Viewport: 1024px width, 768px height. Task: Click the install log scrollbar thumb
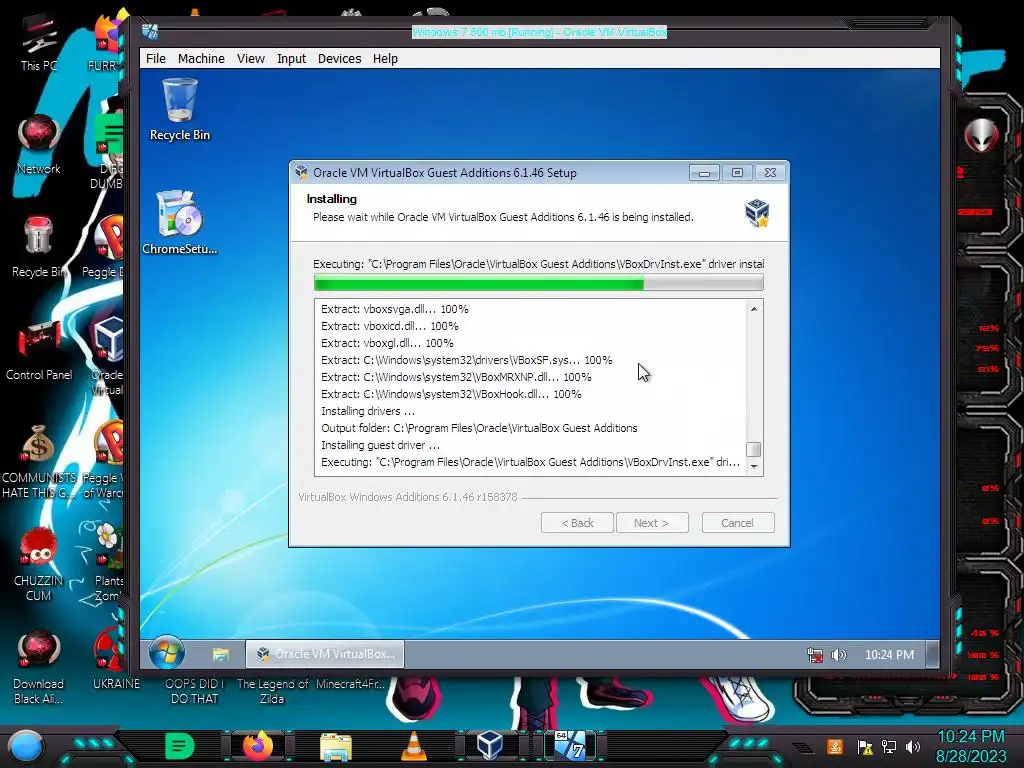point(754,450)
